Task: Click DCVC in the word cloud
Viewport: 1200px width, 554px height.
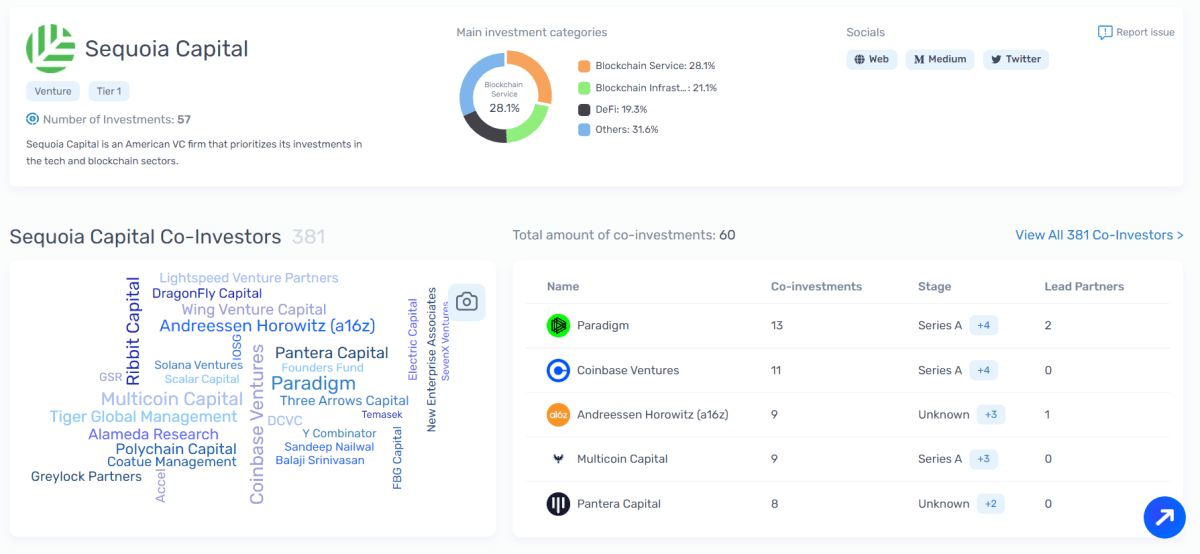Action: point(285,421)
